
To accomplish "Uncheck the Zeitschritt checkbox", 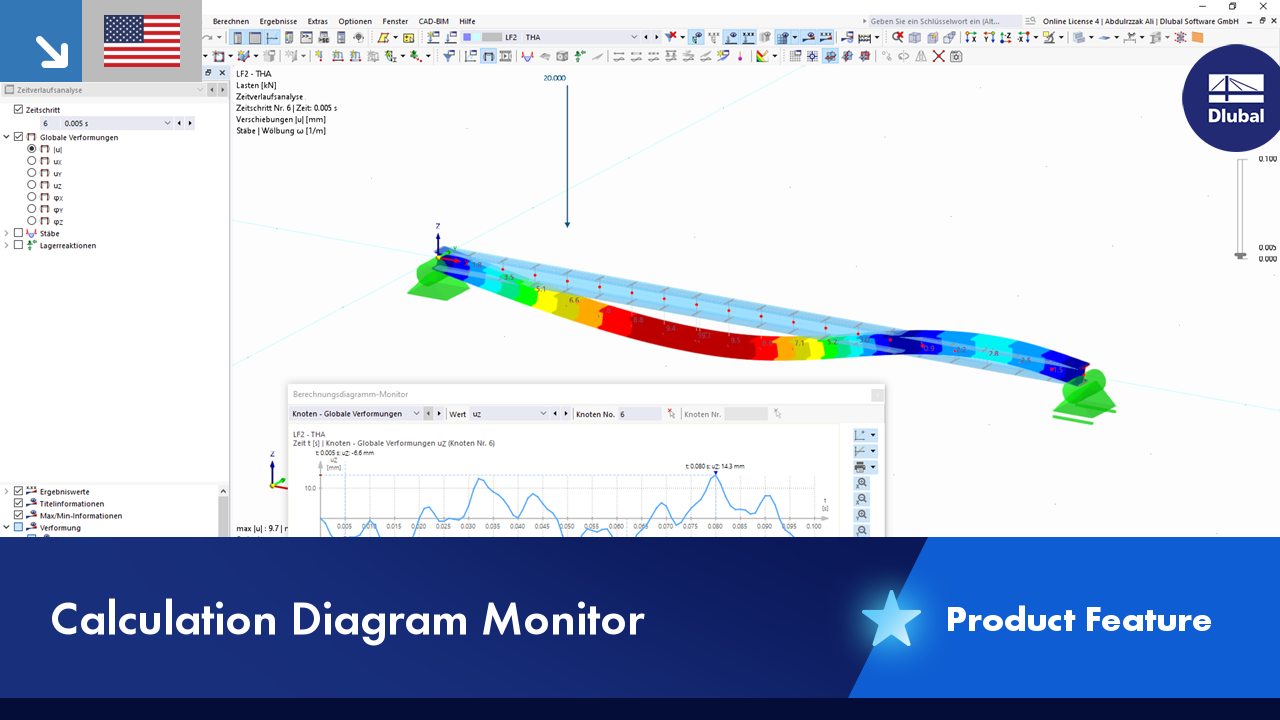I will (x=18, y=109).
